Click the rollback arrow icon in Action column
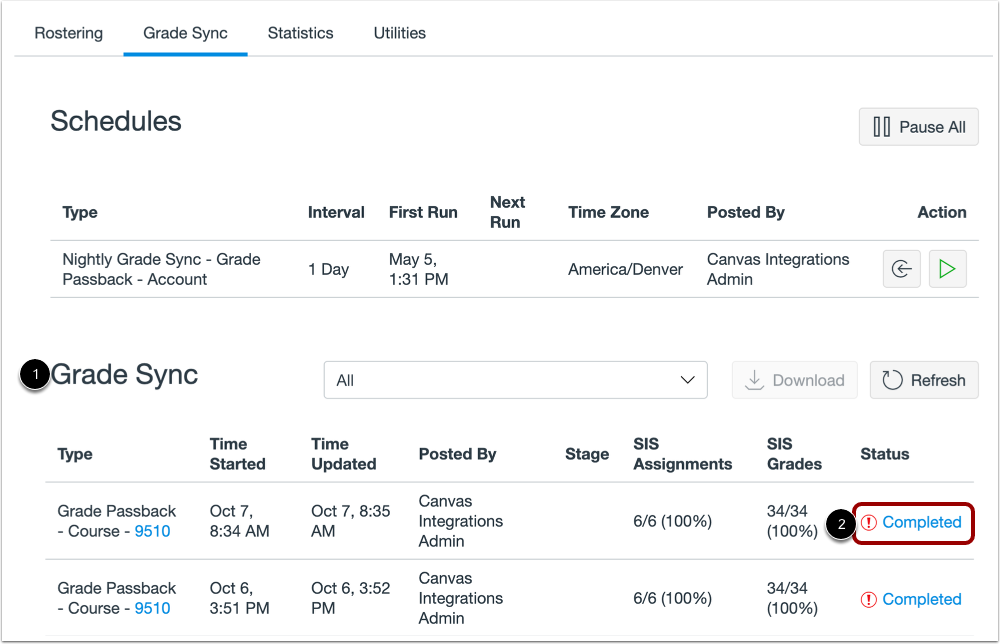This screenshot has width=1000, height=644. click(x=901, y=269)
